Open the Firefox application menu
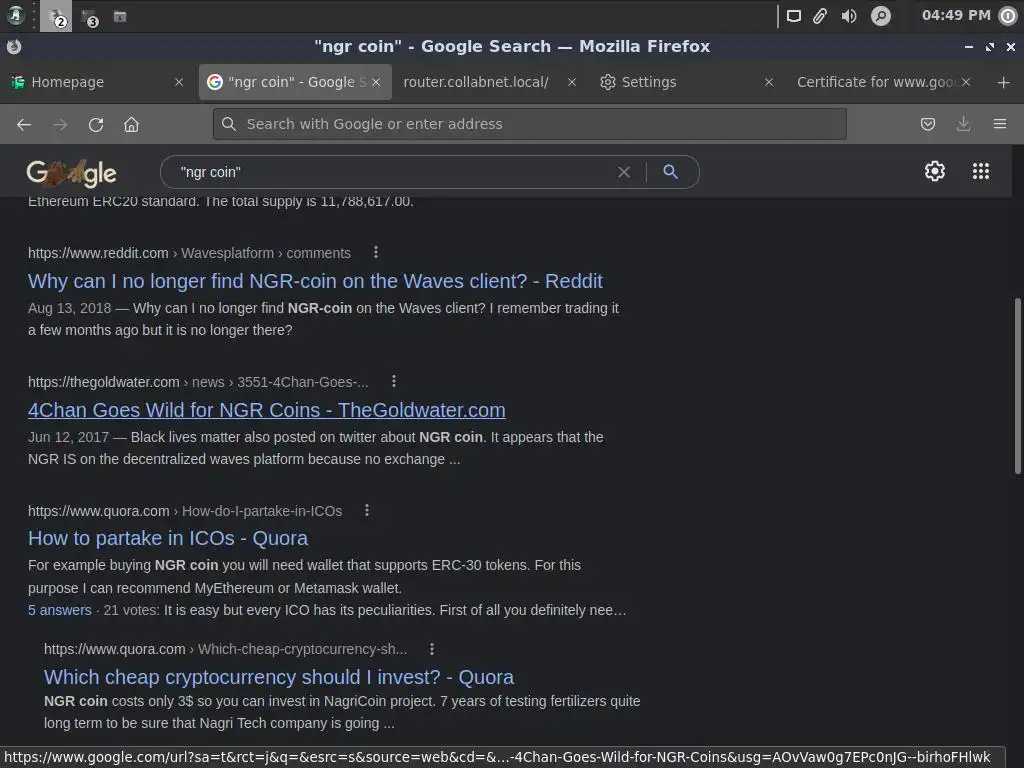Image resolution: width=1024 pixels, height=768 pixels. (x=999, y=124)
